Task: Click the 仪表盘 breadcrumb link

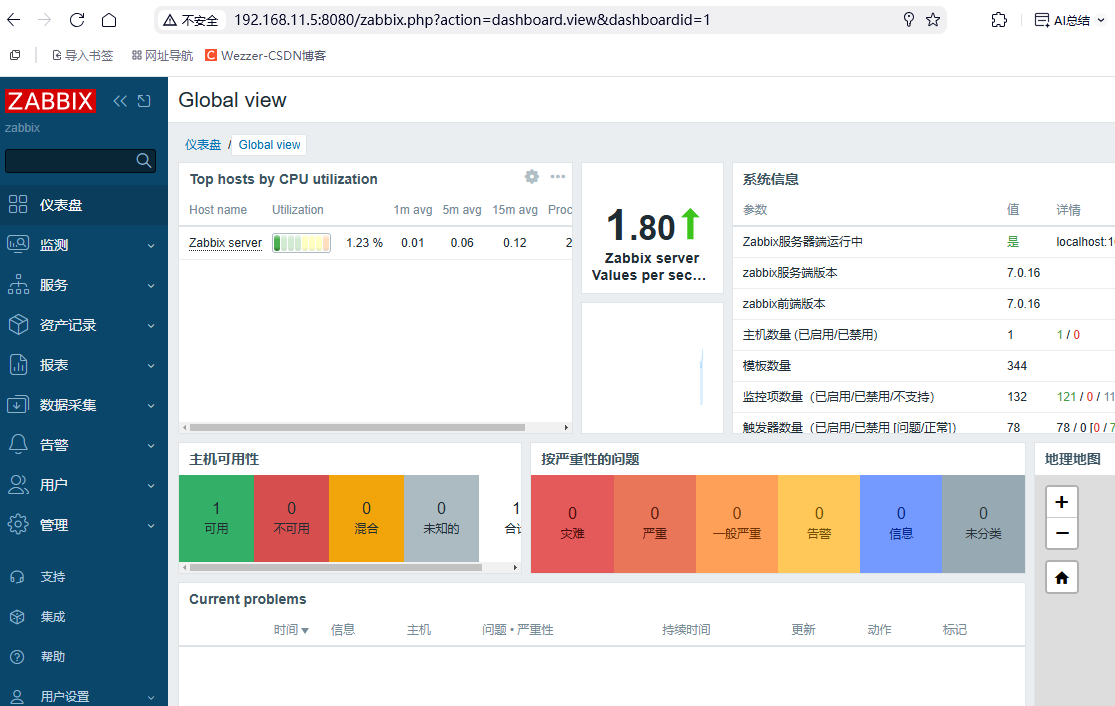Action: click(203, 145)
